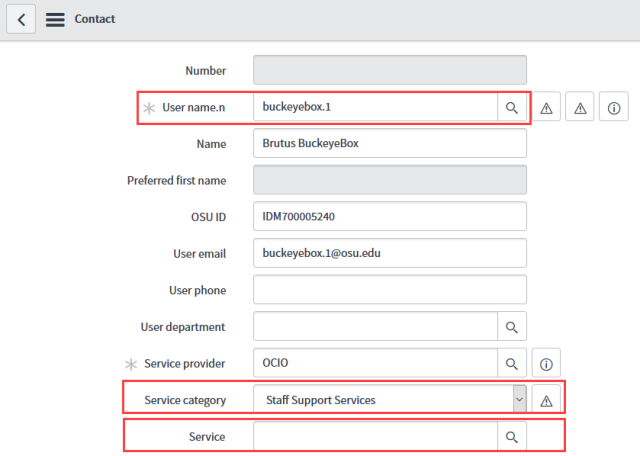This screenshot has height=456, width=640.
Task: Select the first warning triangle beside User name.n
Action: (546, 108)
